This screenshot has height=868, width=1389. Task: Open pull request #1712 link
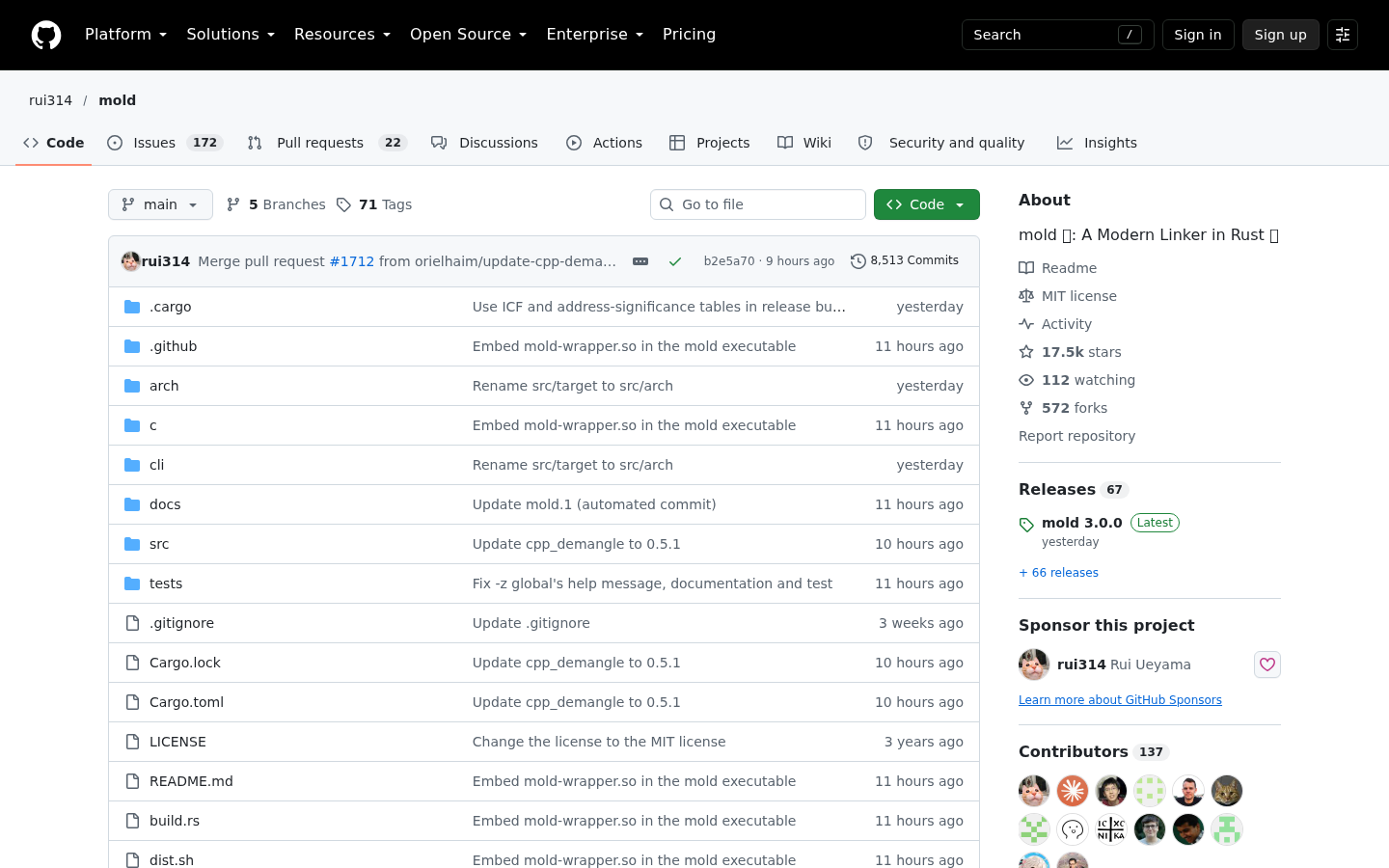352,261
